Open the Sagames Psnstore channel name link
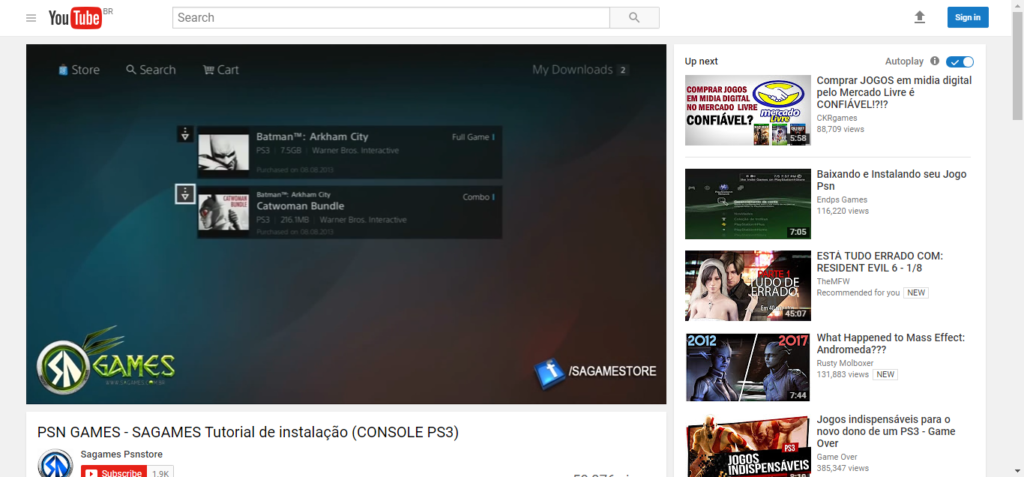 121,454
